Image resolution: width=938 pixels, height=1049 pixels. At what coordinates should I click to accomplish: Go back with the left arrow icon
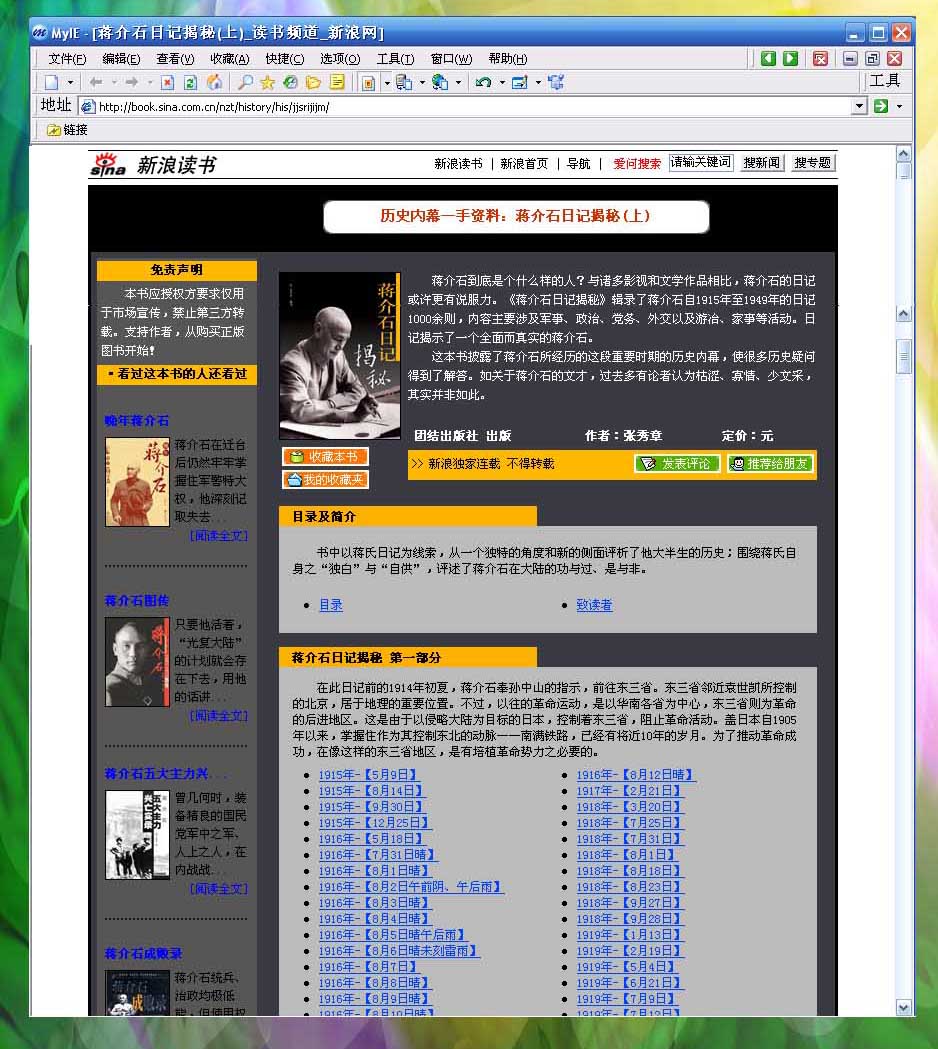pos(96,82)
